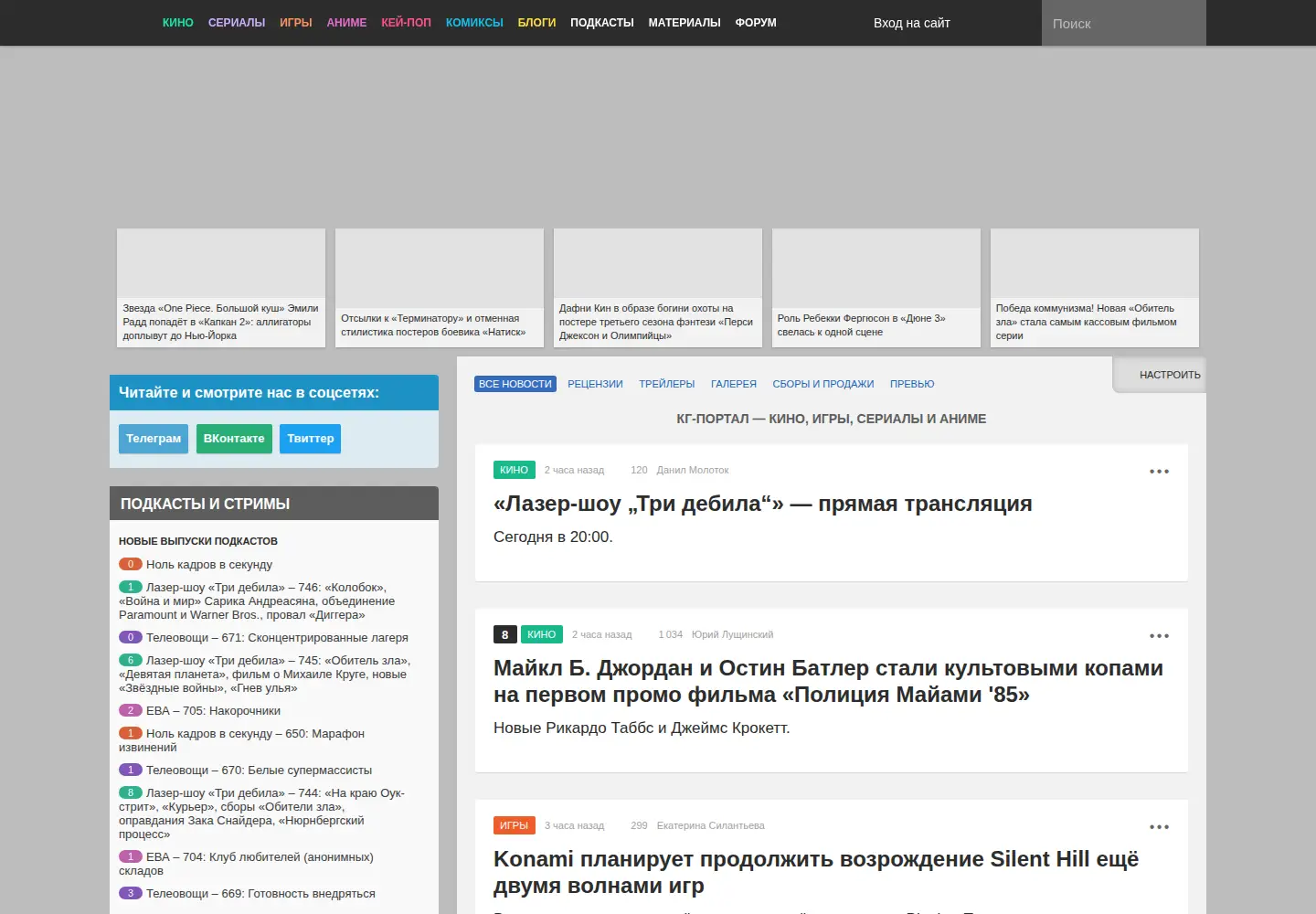The image size is (1316, 914).
Task: Open the «Полиция Майами '85» article headline
Action: [x=828, y=681]
